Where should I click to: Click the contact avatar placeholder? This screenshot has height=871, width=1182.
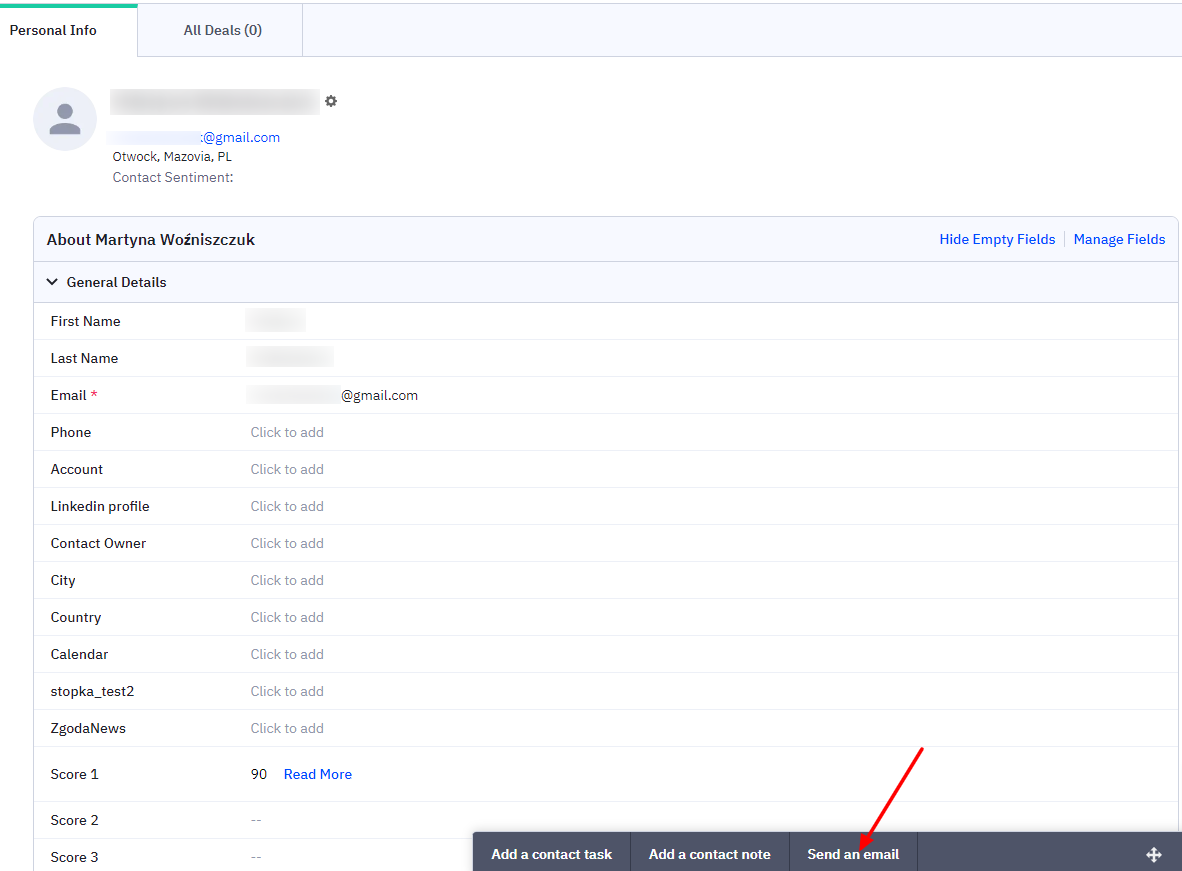click(x=65, y=119)
